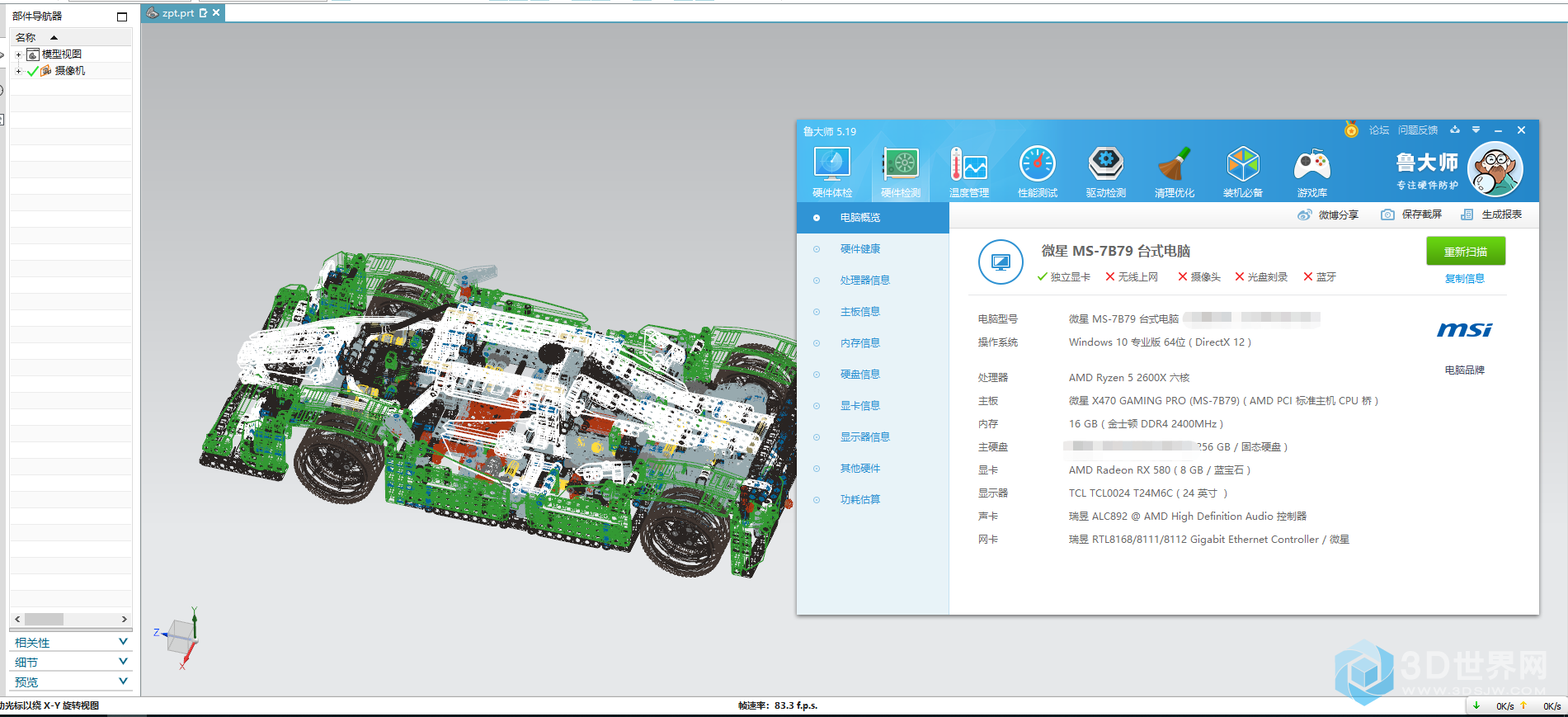Viewport: 1568px width, 717px height.
Task: Click the X470 GAMING PRO motherboard text
Action: coord(1223,401)
